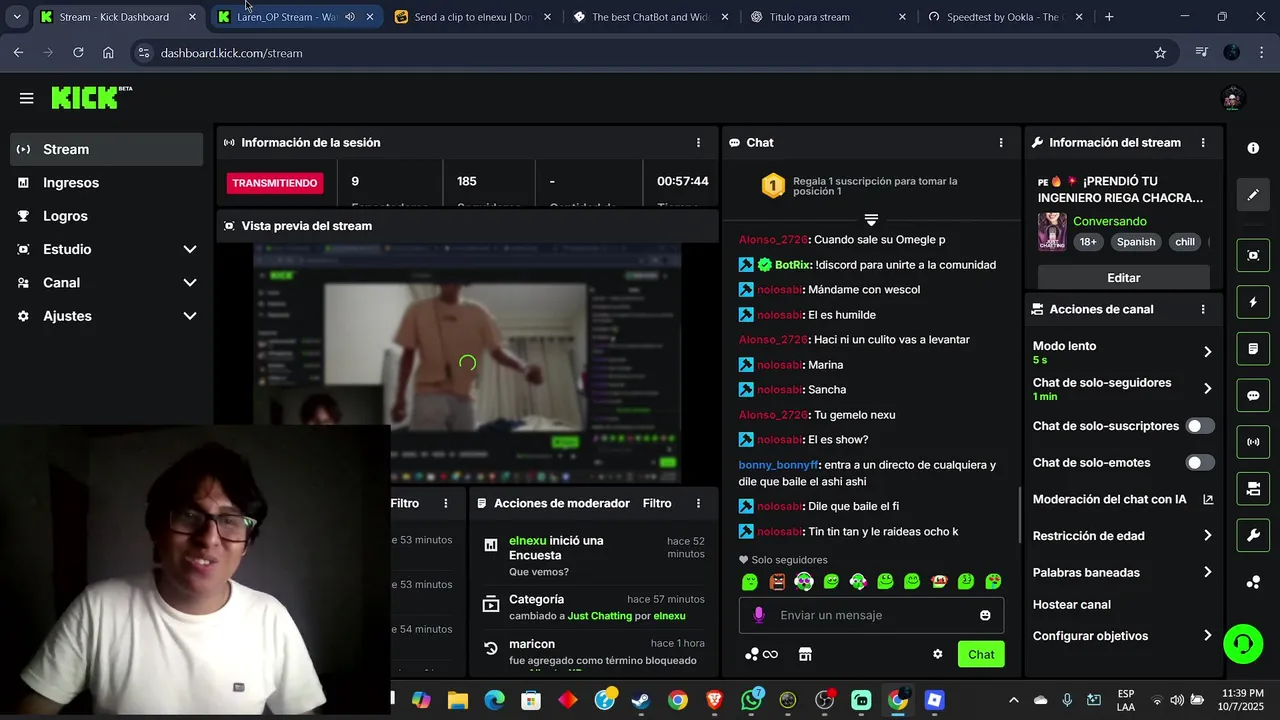Open Chat panel three-dot menu
The height and width of the screenshot is (720, 1280).
click(x=1001, y=143)
